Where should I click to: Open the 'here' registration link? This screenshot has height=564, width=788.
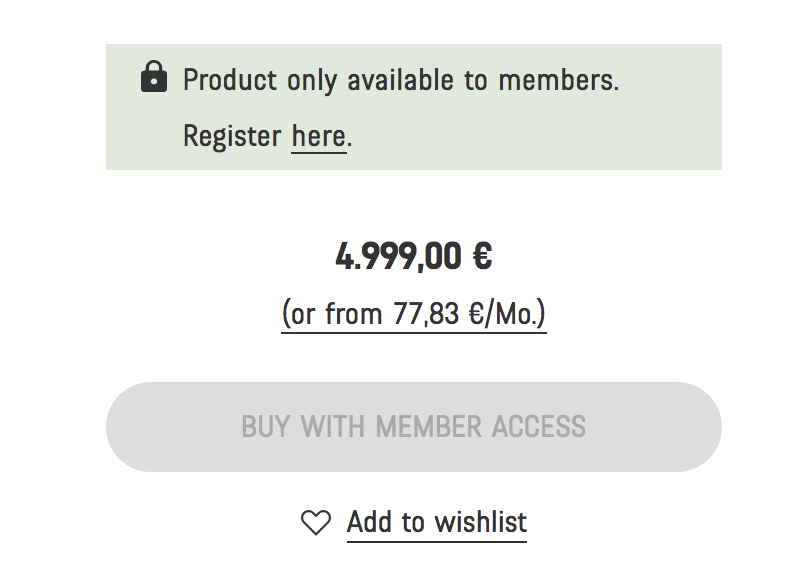[x=318, y=136]
